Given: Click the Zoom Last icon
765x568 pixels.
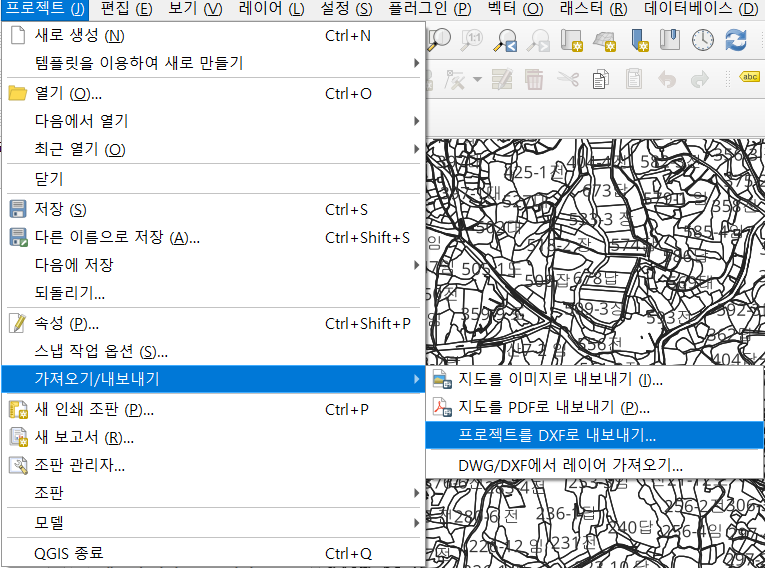Looking at the screenshot, I should coord(505,40).
